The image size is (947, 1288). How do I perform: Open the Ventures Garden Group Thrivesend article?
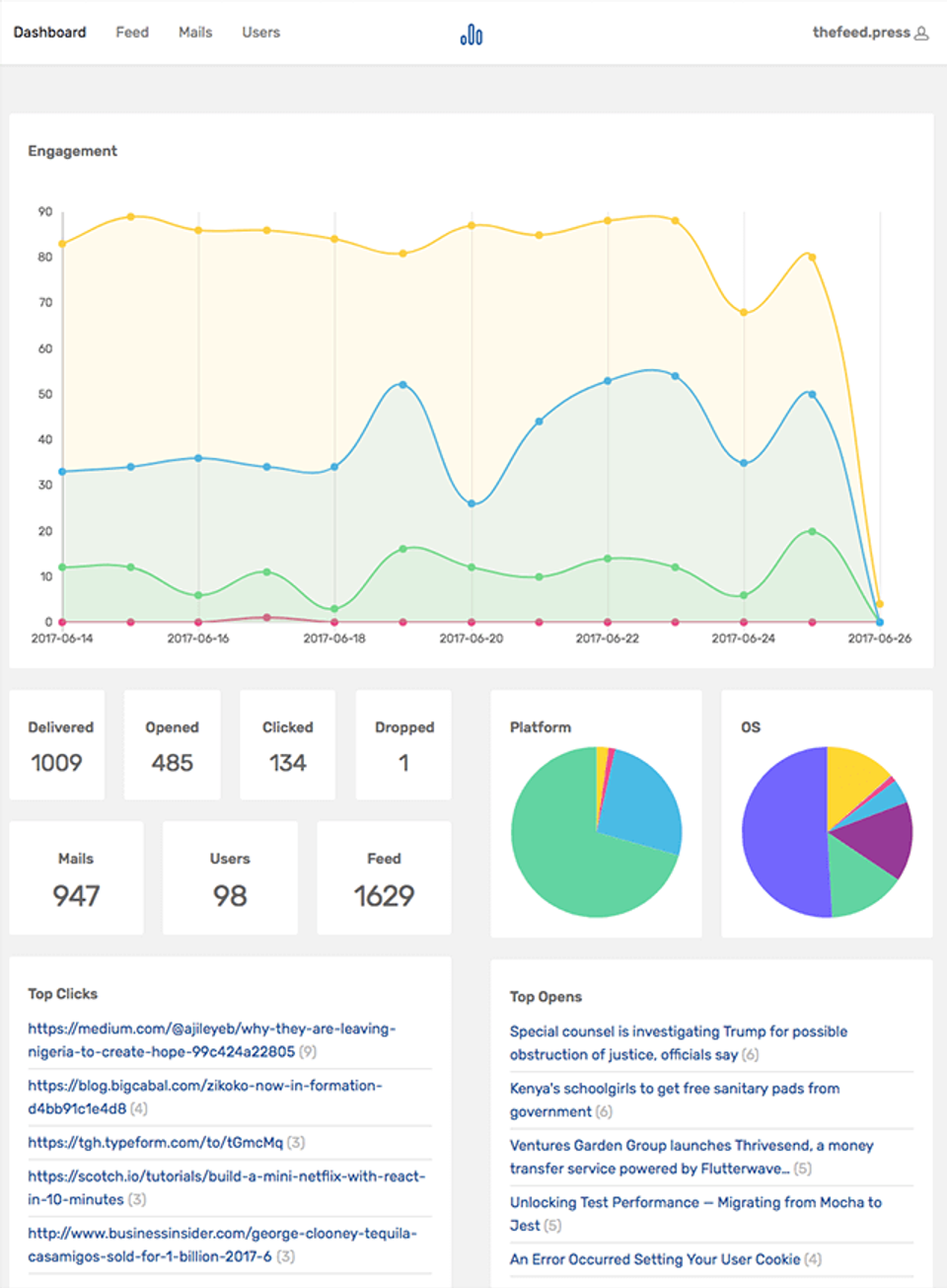coord(691,1157)
